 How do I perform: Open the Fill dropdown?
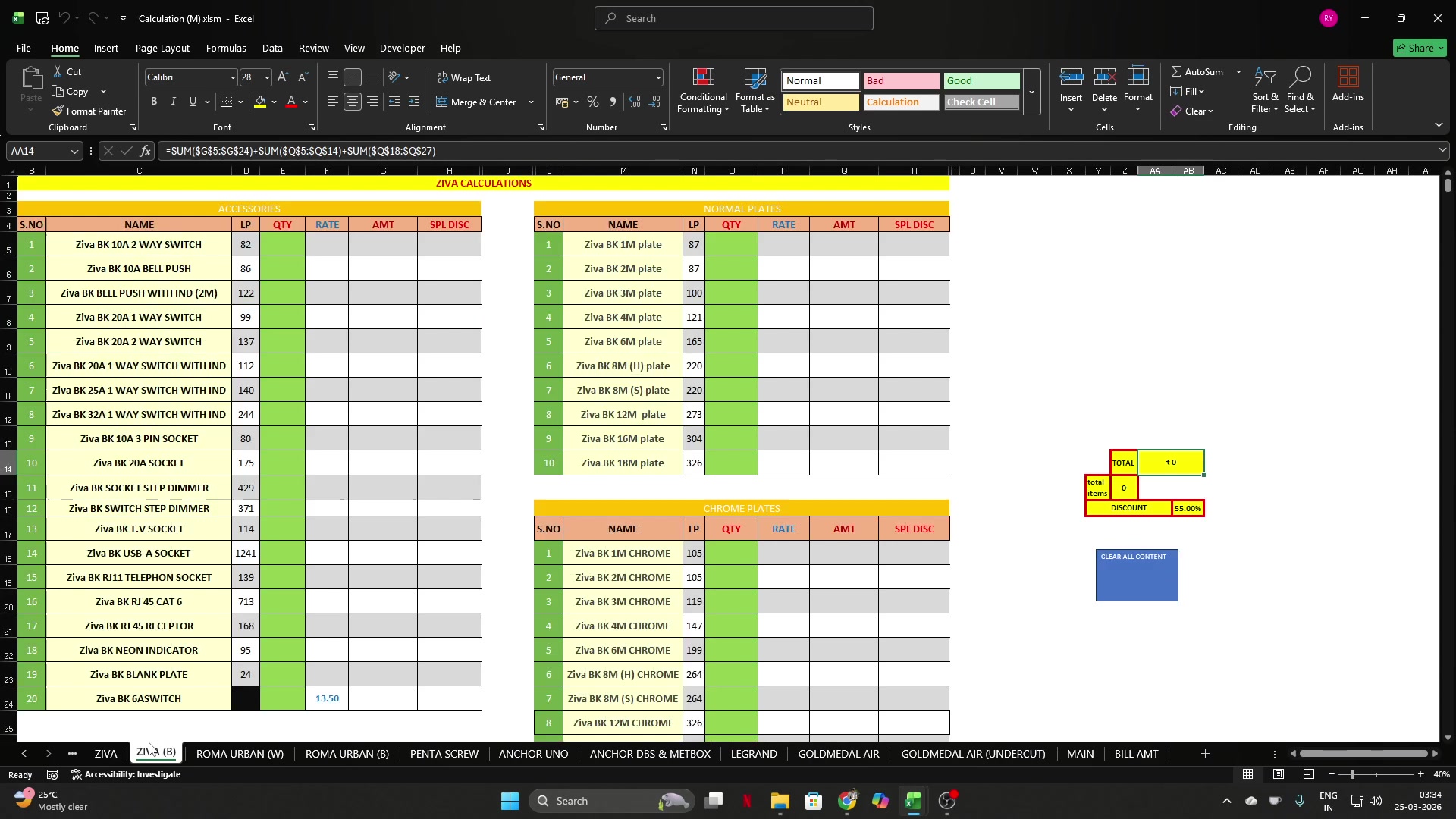(1188, 91)
